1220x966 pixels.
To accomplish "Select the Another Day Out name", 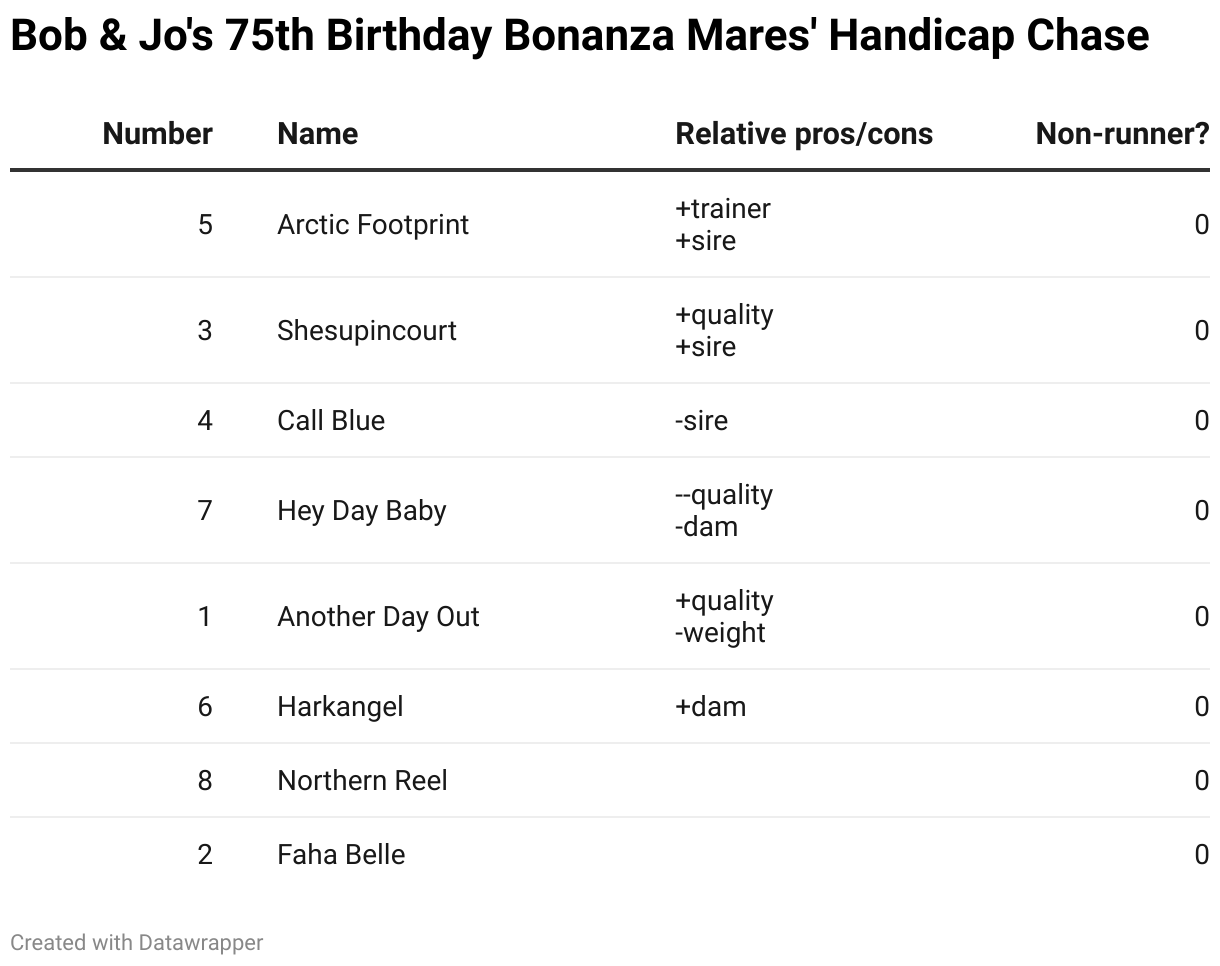I will click(378, 616).
